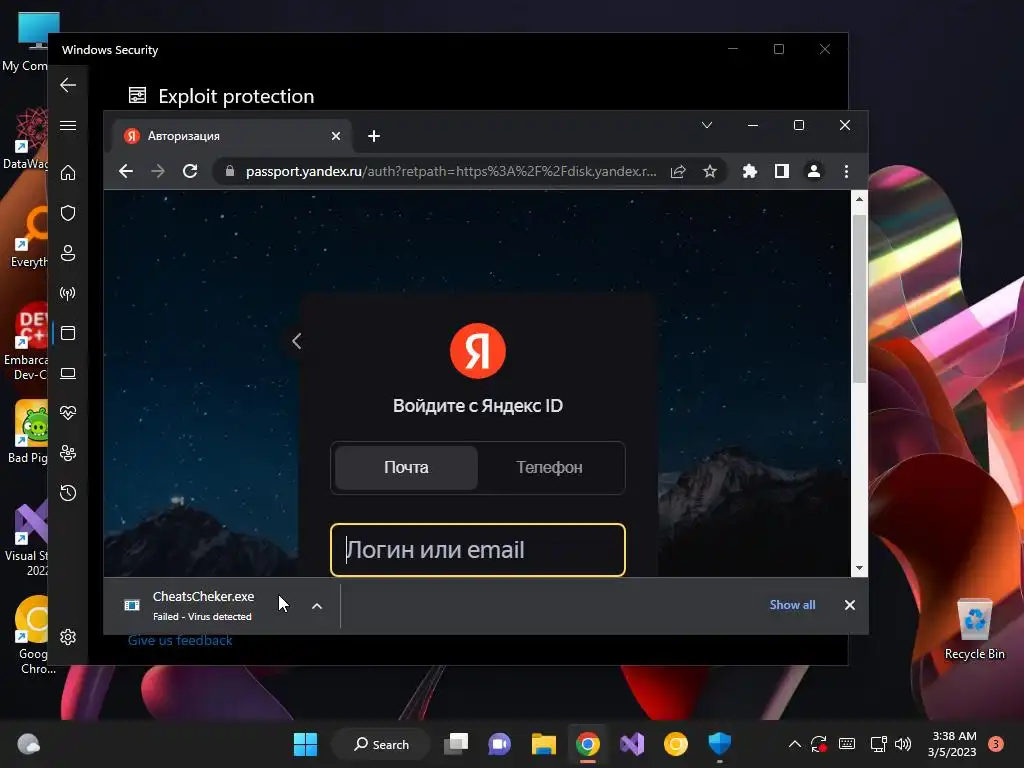Open Windows Security shield on taskbar
This screenshot has width=1024, height=768.
pos(720,744)
